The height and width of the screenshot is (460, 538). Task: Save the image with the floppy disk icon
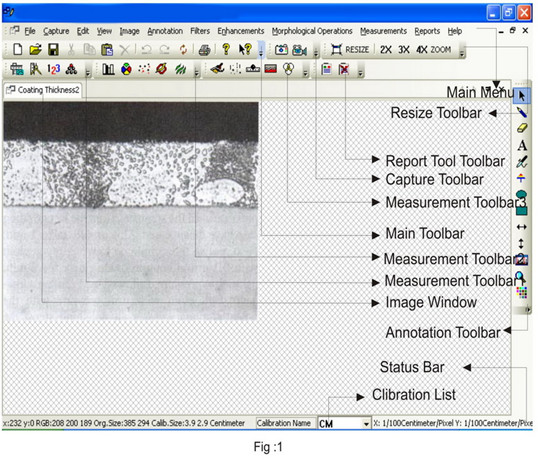pos(53,50)
